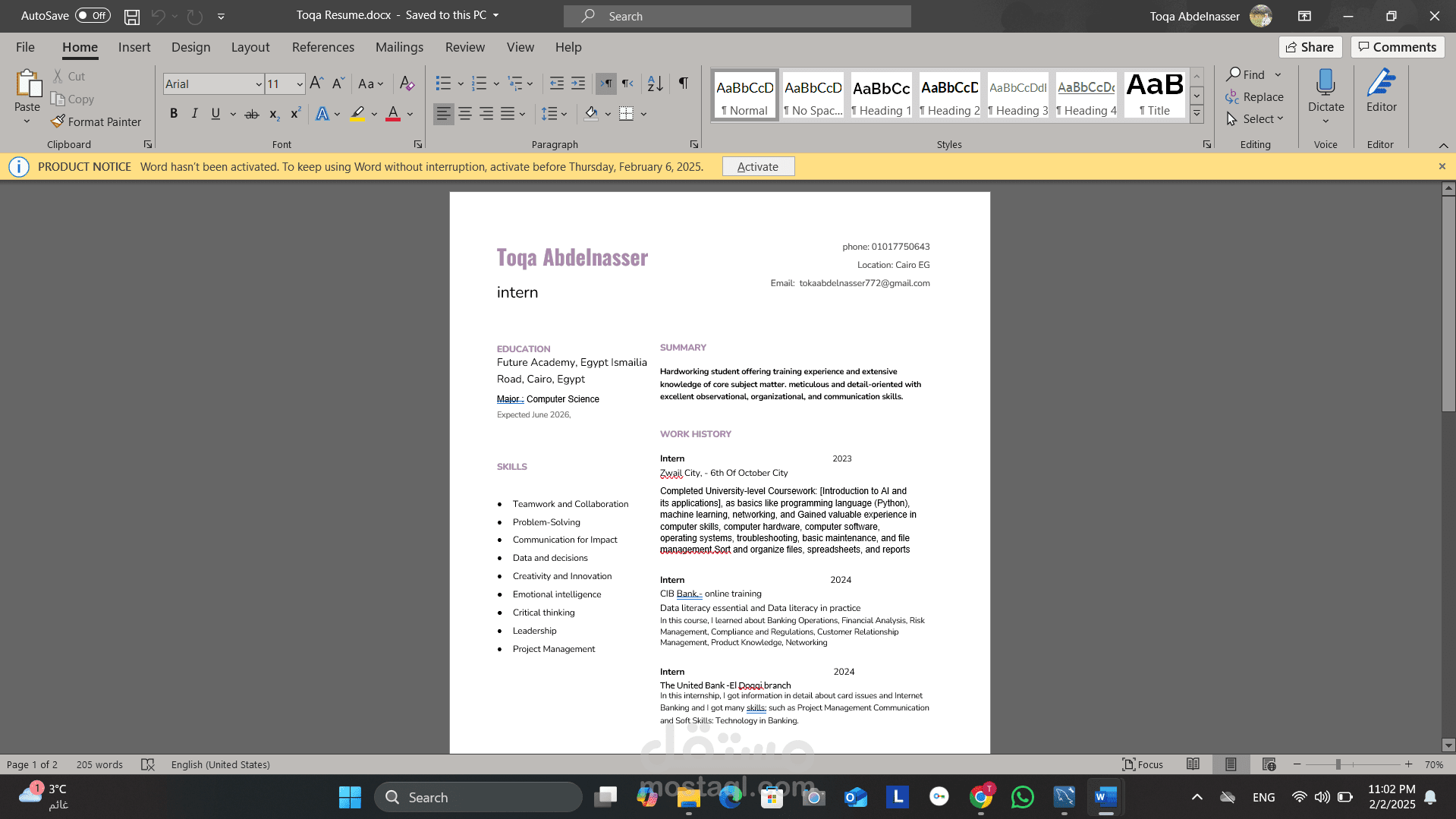This screenshot has height=819, width=1456.
Task: Open the File menu
Action: pyautogui.click(x=25, y=47)
